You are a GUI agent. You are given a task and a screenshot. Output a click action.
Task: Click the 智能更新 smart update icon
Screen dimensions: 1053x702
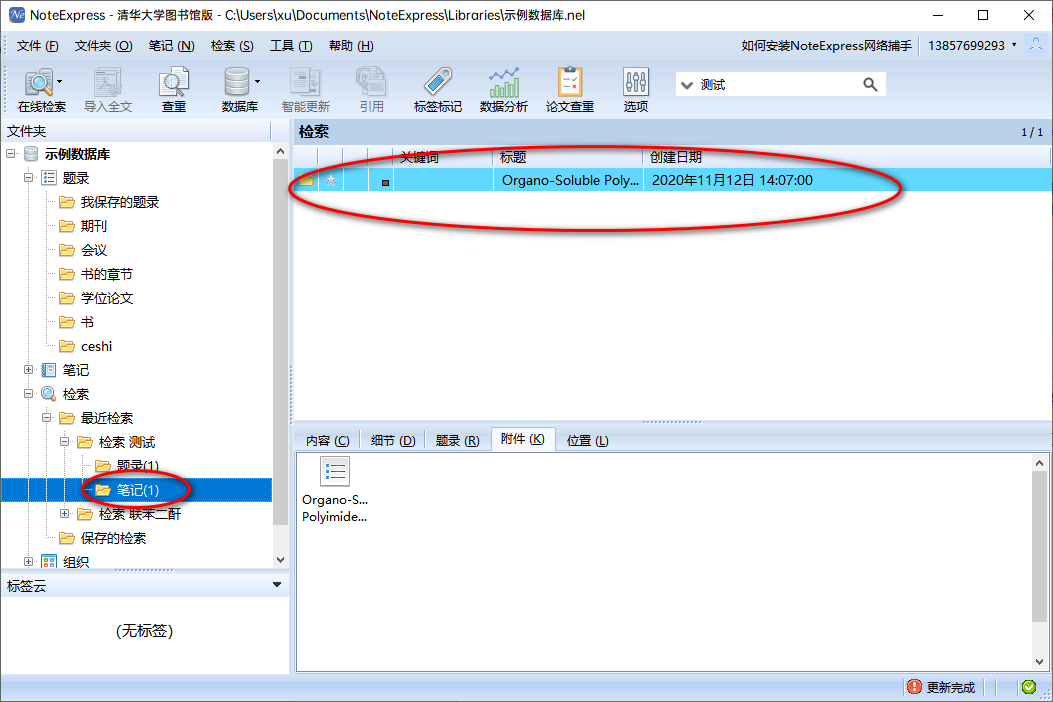(306, 90)
